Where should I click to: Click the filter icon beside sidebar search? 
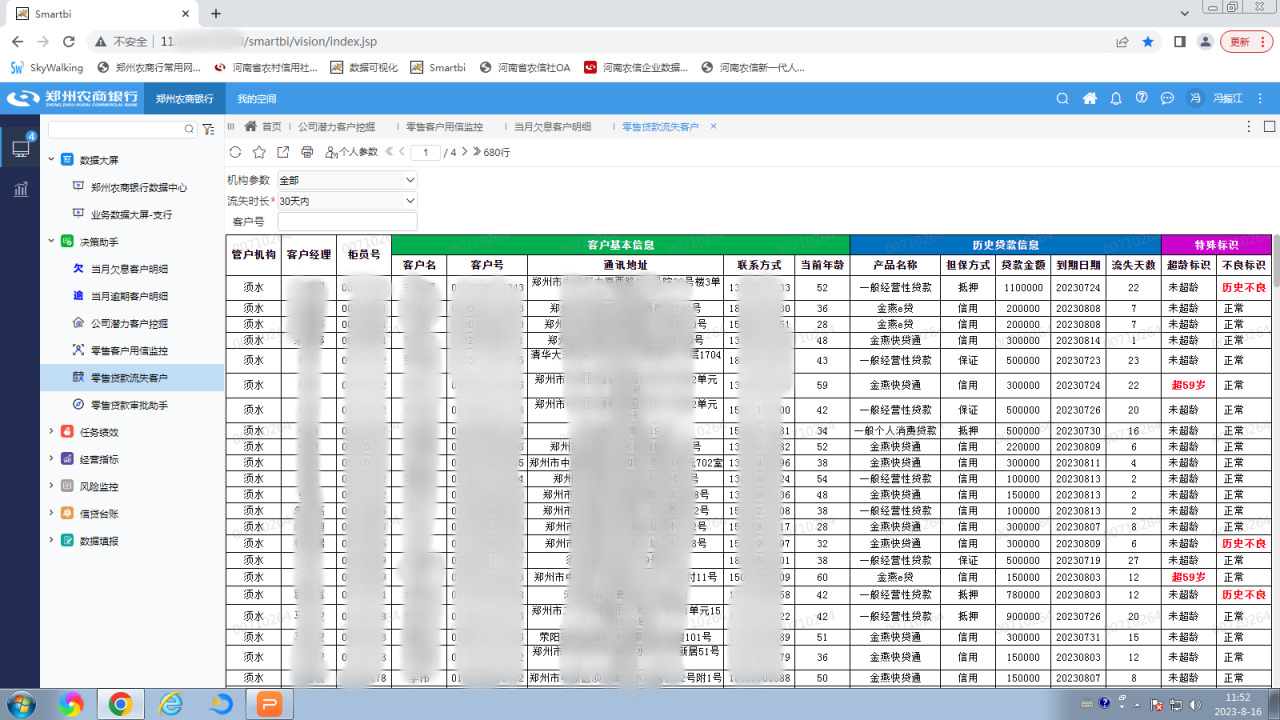(208, 129)
